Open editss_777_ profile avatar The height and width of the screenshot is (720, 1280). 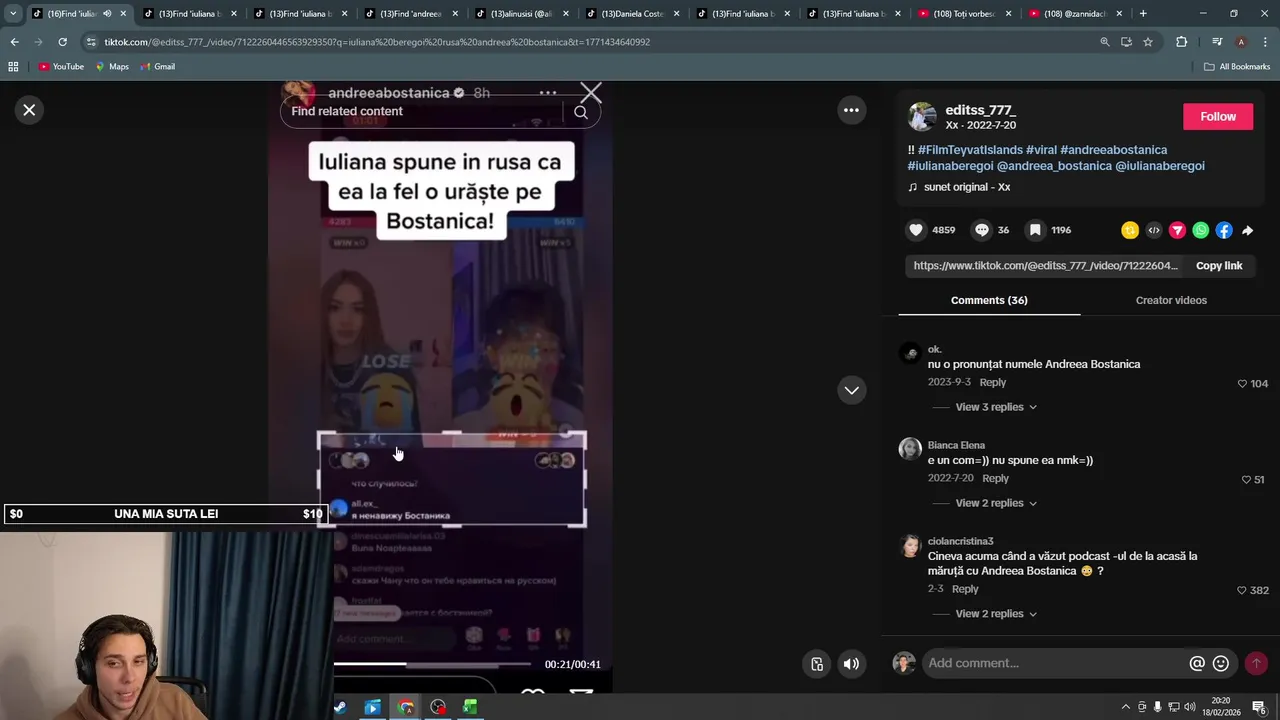pos(921,117)
